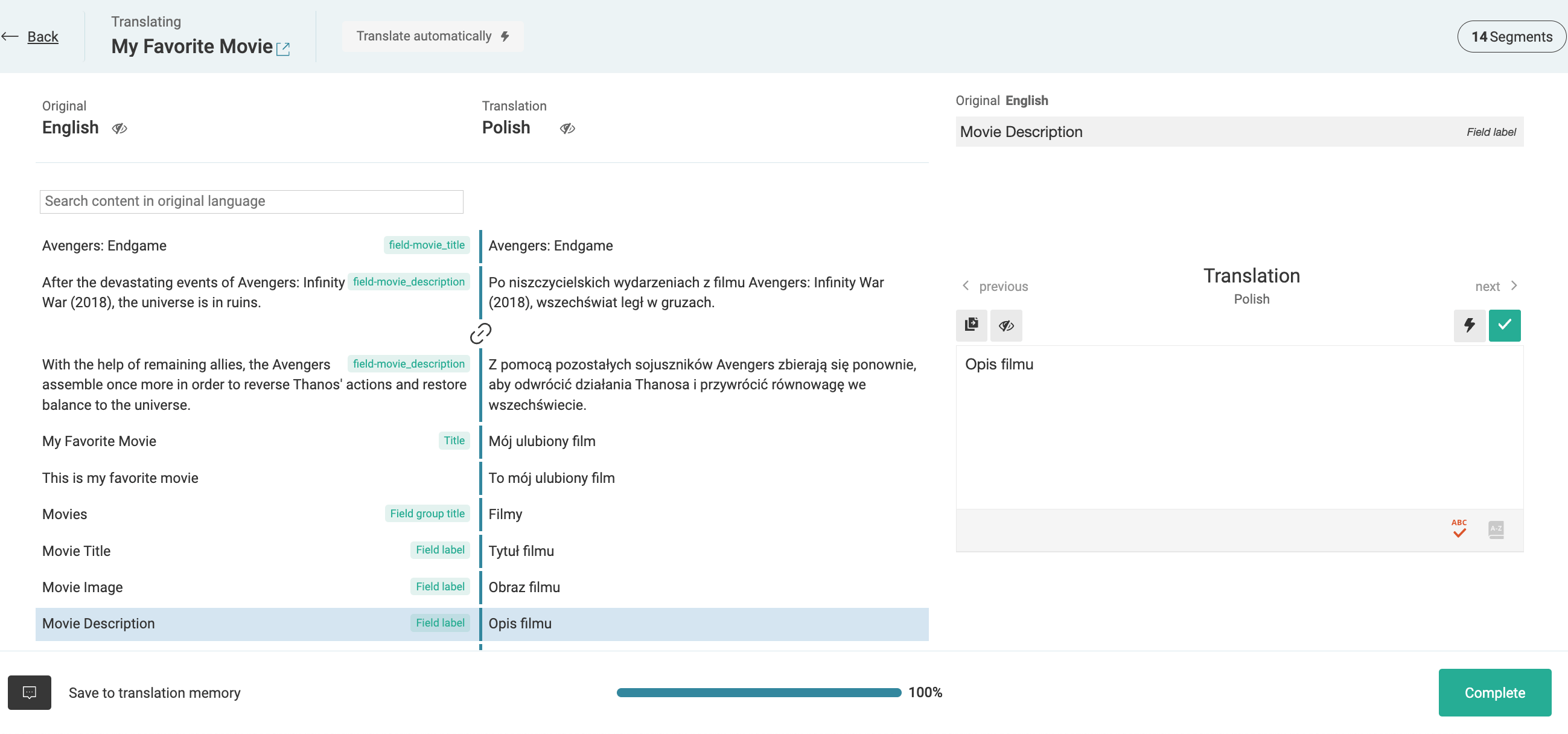Click the Complete button

(x=1495, y=692)
